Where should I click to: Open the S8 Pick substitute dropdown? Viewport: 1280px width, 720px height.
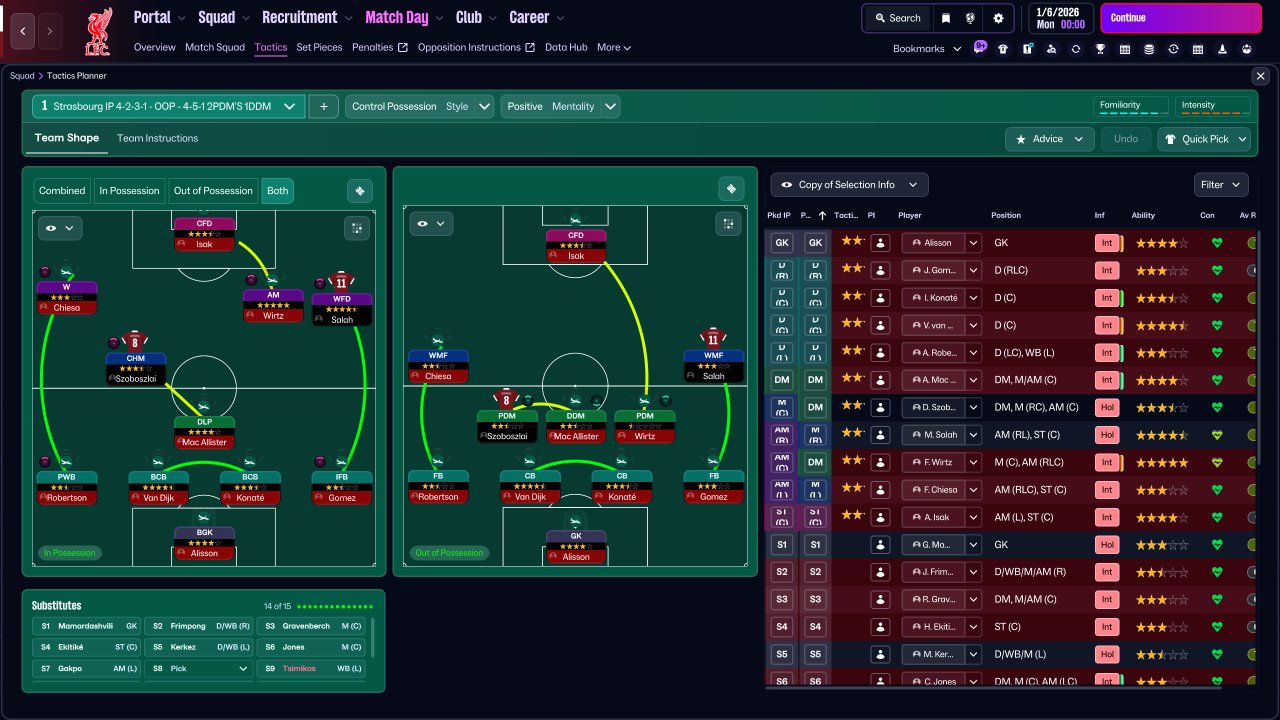click(198, 668)
